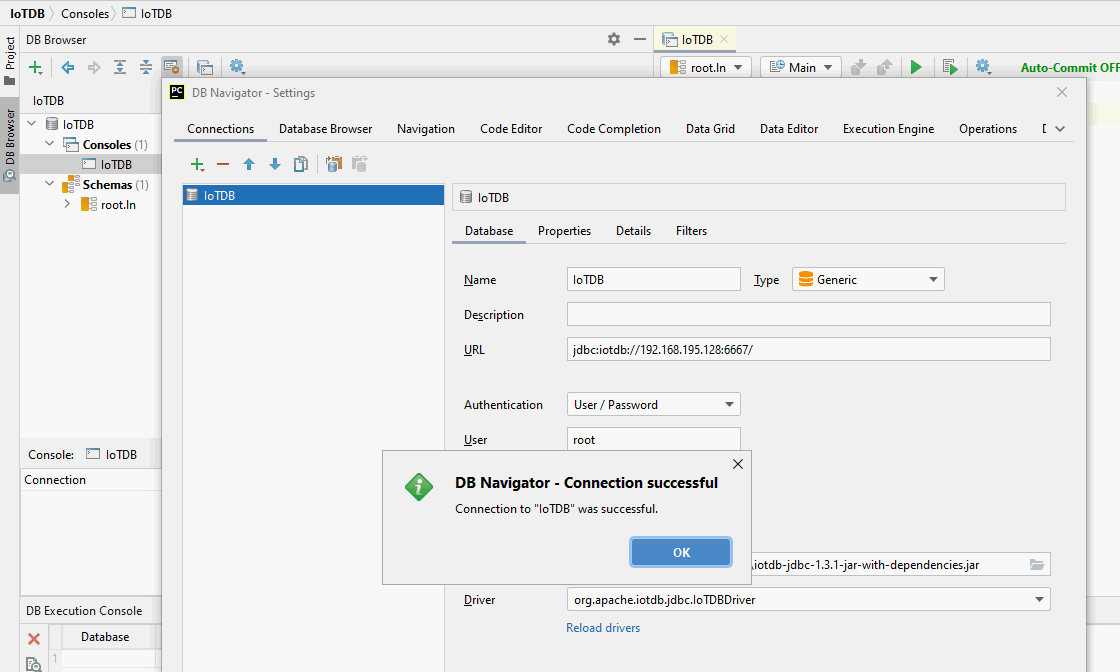This screenshot has width=1120, height=672.
Task: Click Consoles in the breadcrumb path
Action: pyautogui.click(x=85, y=14)
